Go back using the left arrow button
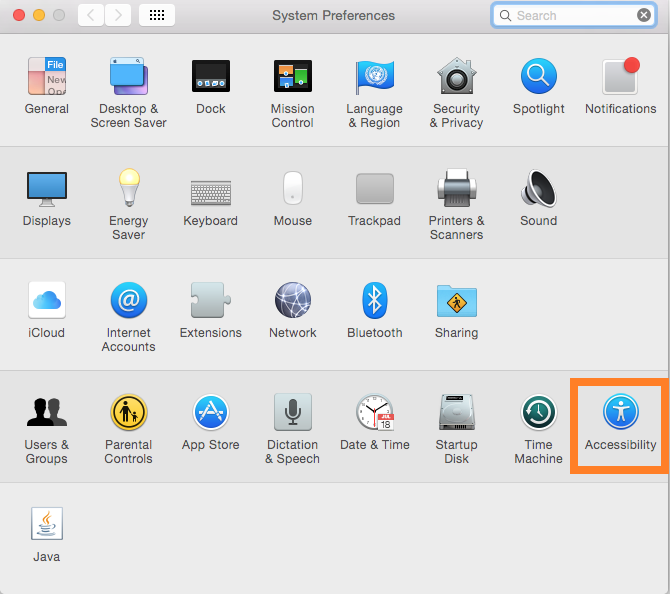Screen dimensions: 670x594 (x=91, y=15)
